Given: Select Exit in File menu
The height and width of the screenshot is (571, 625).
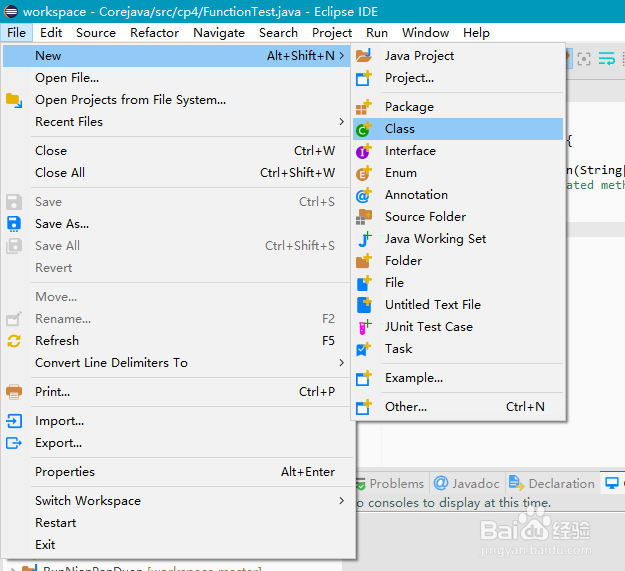Looking at the screenshot, I should [x=176, y=545].
